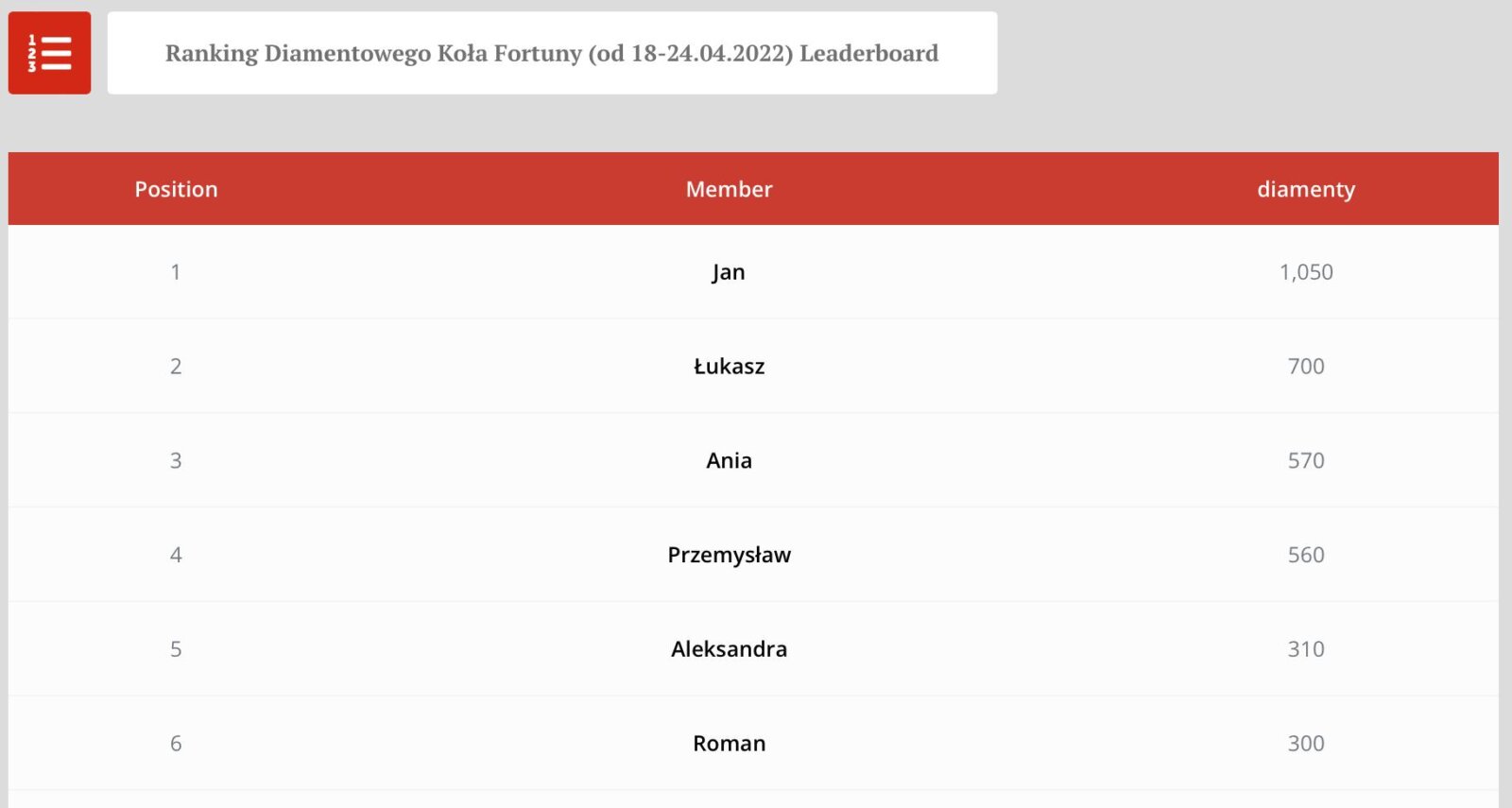1512x808 pixels.
Task: Open member Ania's profile link
Action: coord(729,461)
